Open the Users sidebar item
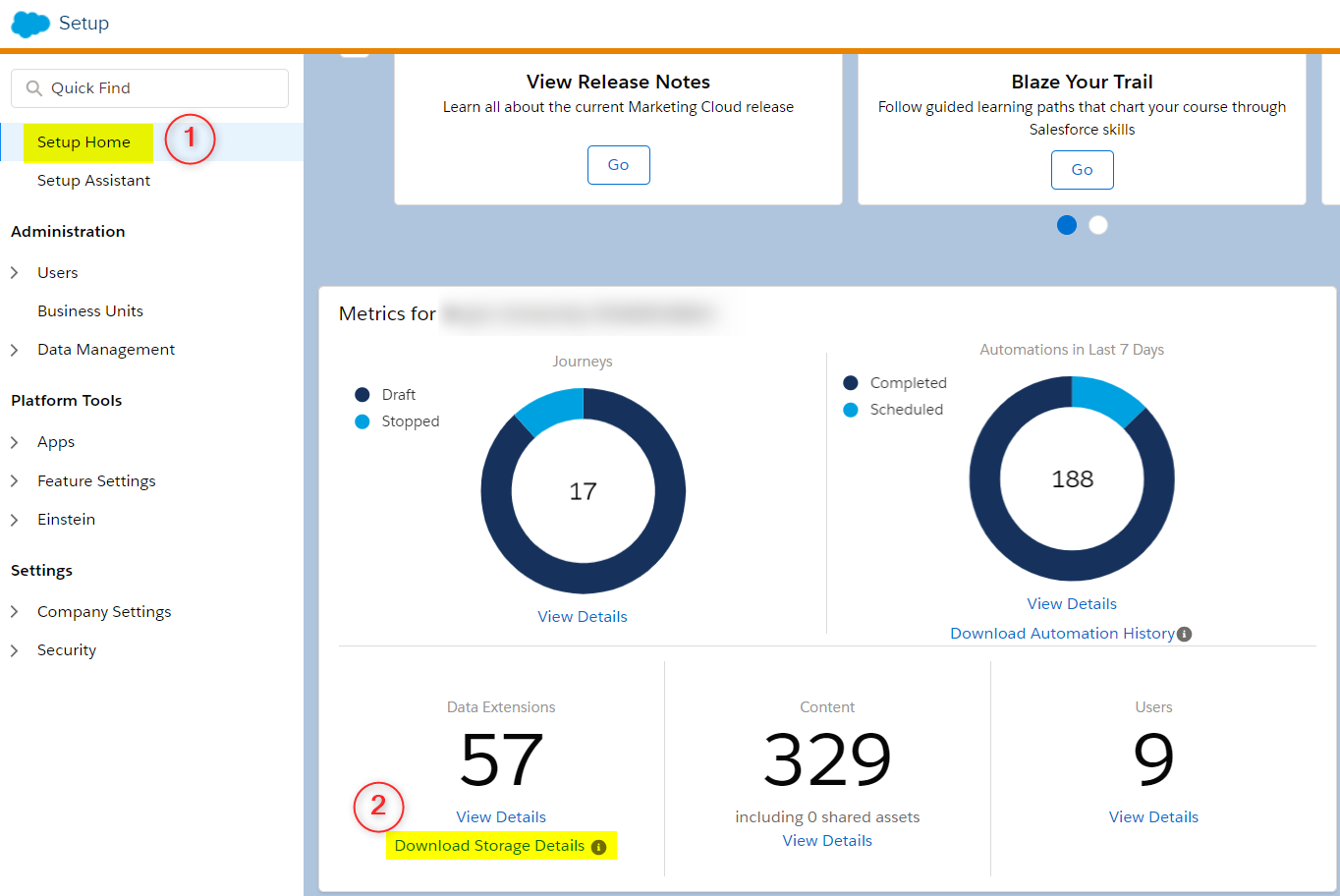Screen dimensions: 1340x896 pyautogui.click(x=58, y=273)
